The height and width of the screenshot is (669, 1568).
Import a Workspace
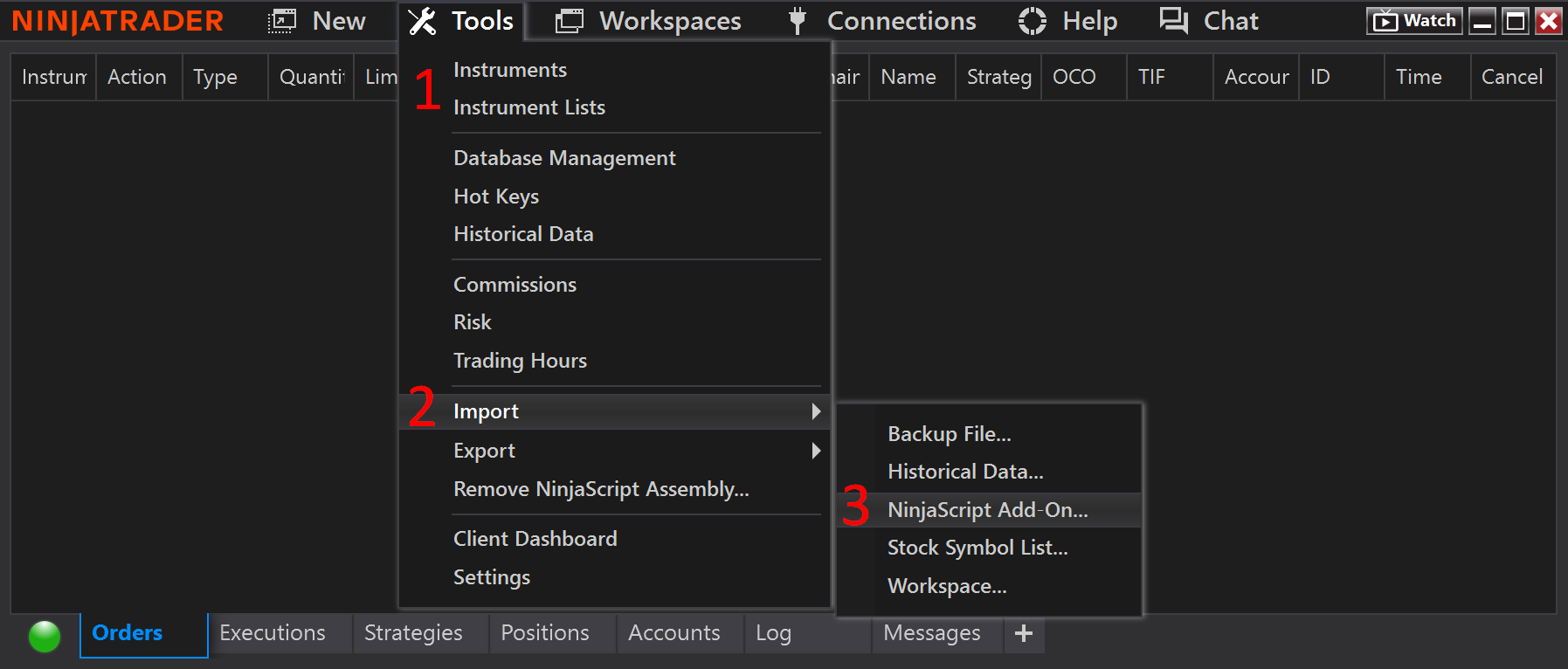(x=947, y=586)
